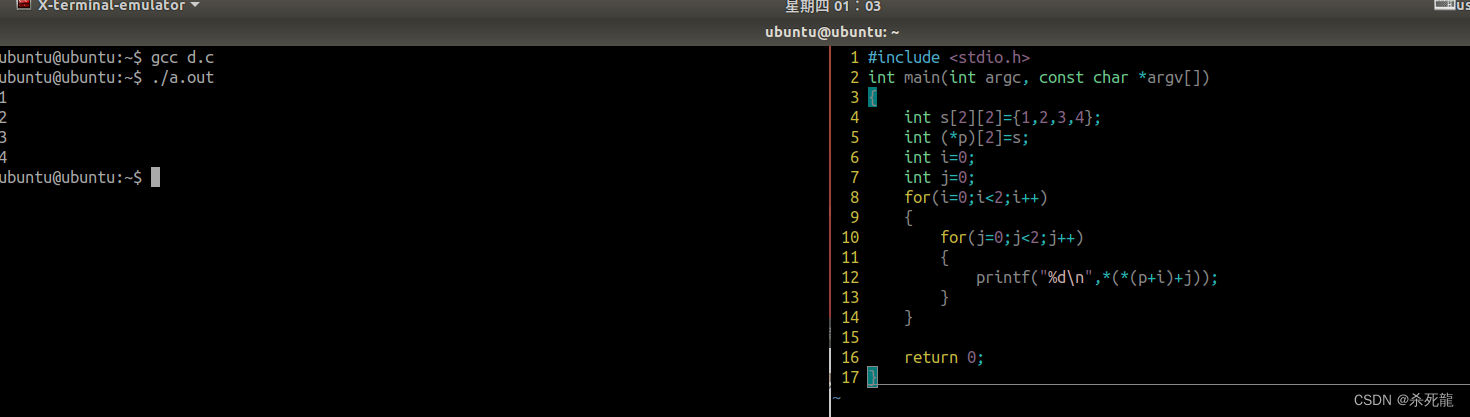Open the X-terminal-emulator application menu

click(118, 7)
